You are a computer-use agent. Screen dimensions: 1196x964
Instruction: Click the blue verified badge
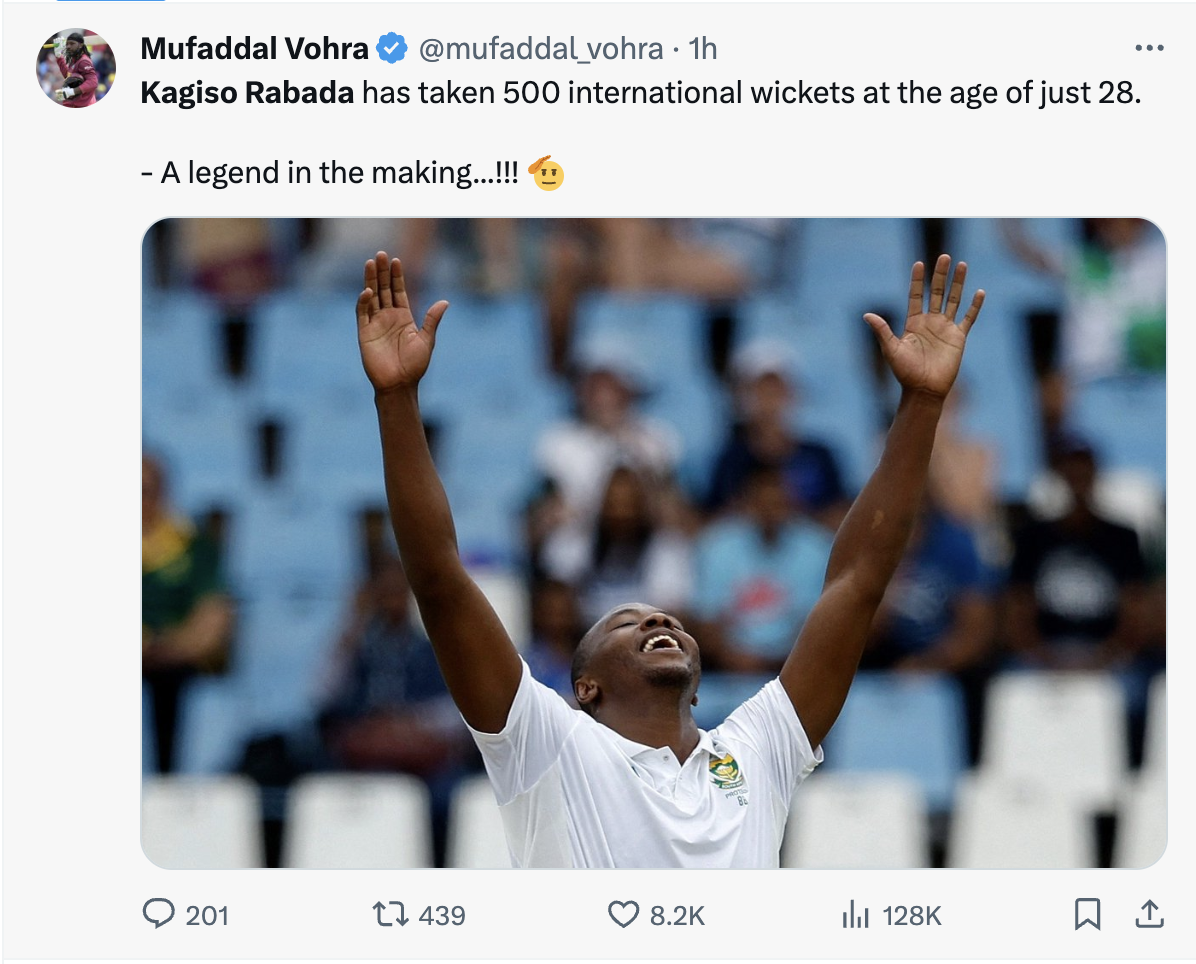[391, 48]
